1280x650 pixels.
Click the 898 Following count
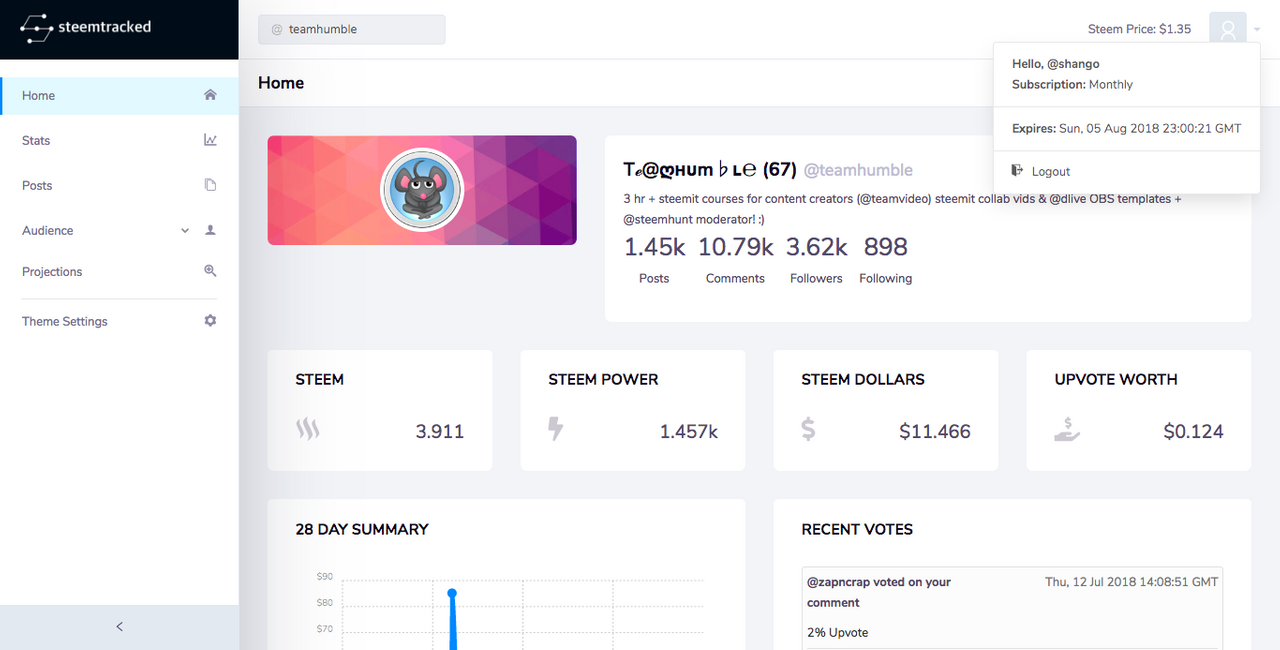(x=886, y=247)
